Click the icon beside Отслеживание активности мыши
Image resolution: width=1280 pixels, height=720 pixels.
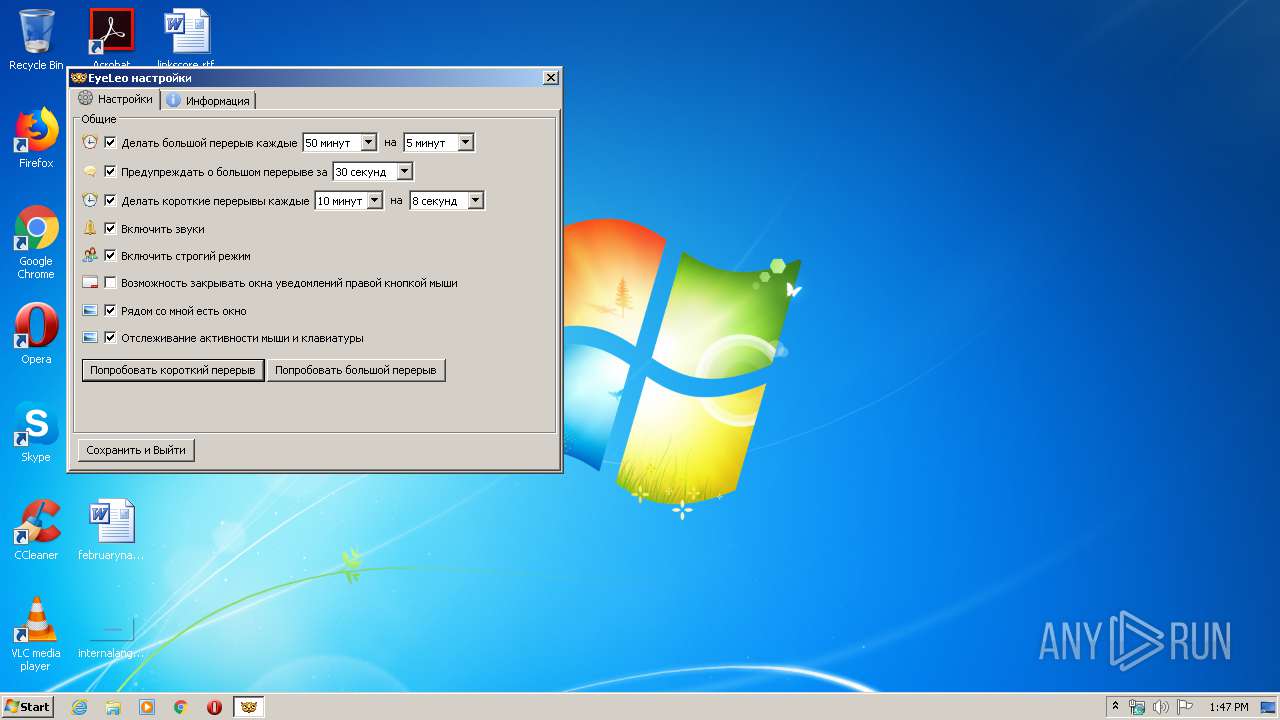90,338
